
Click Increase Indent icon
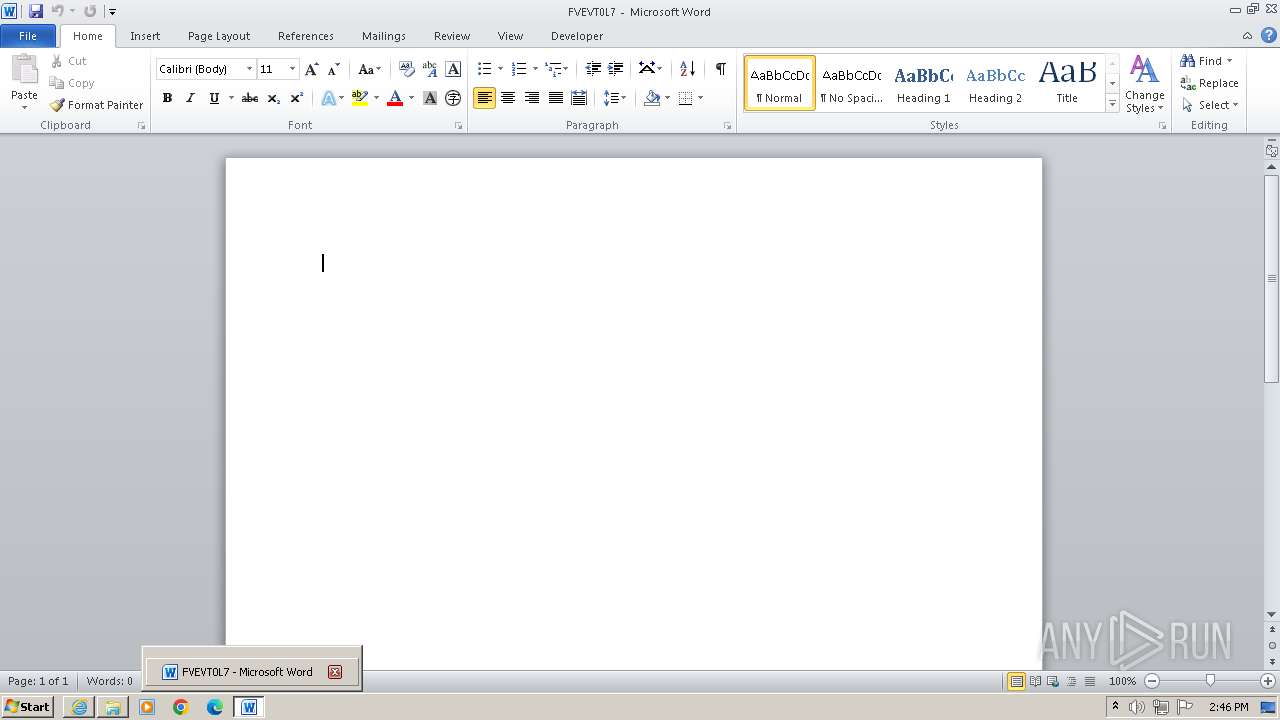(x=616, y=69)
